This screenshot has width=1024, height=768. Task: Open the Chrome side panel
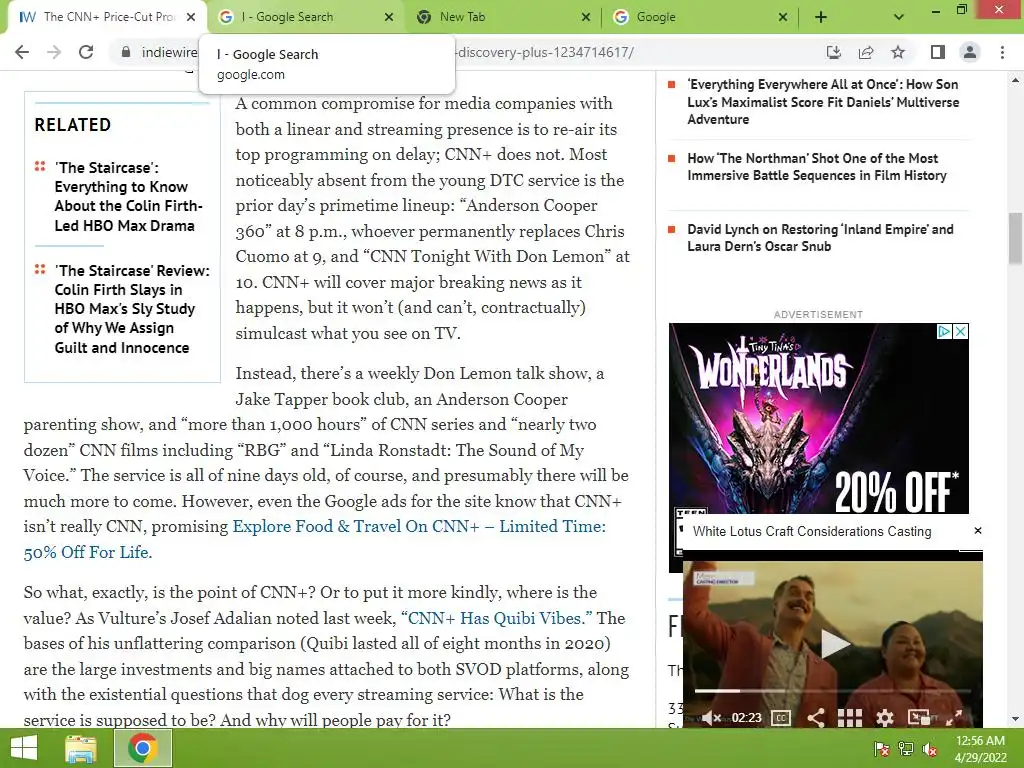tap(938, 52)
